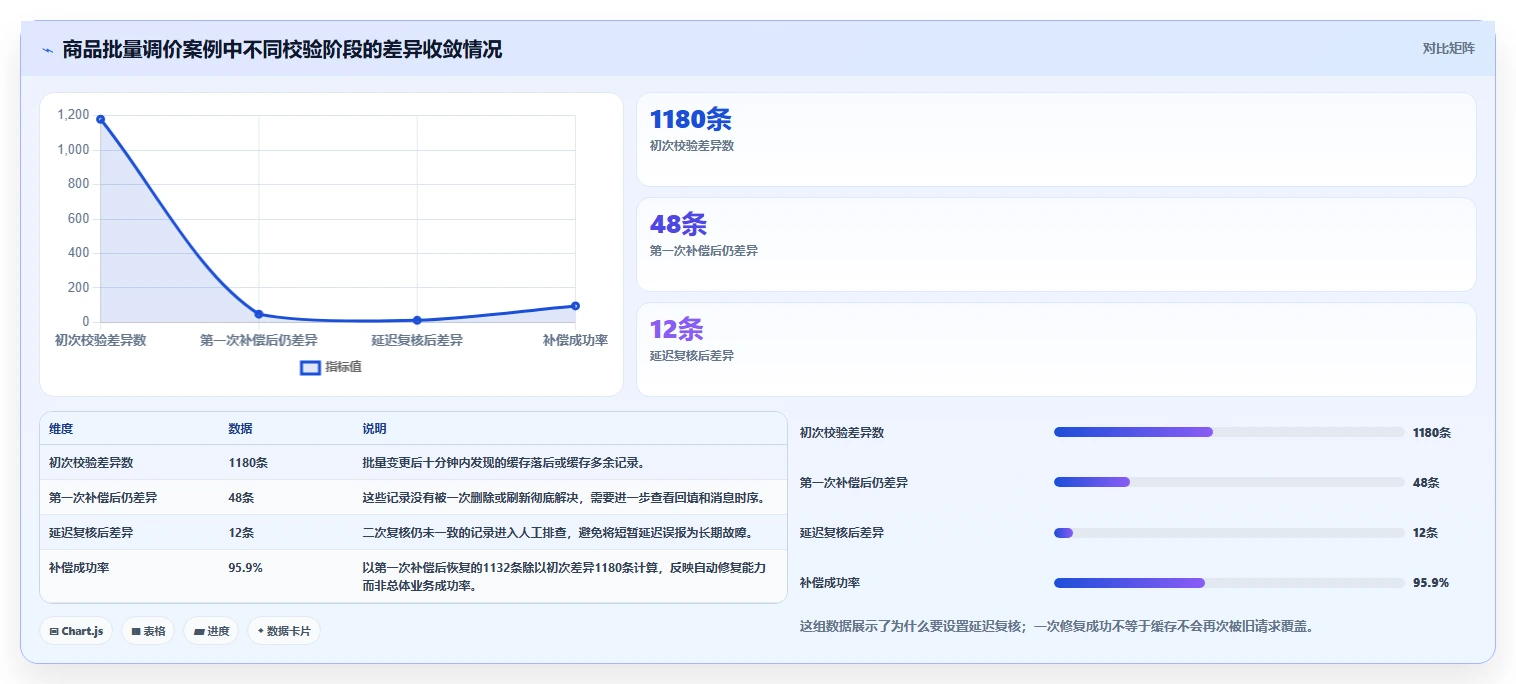Click the y-axis label 1,200
The height and width of the screenshot is (684, 1516).
[73, 115]
